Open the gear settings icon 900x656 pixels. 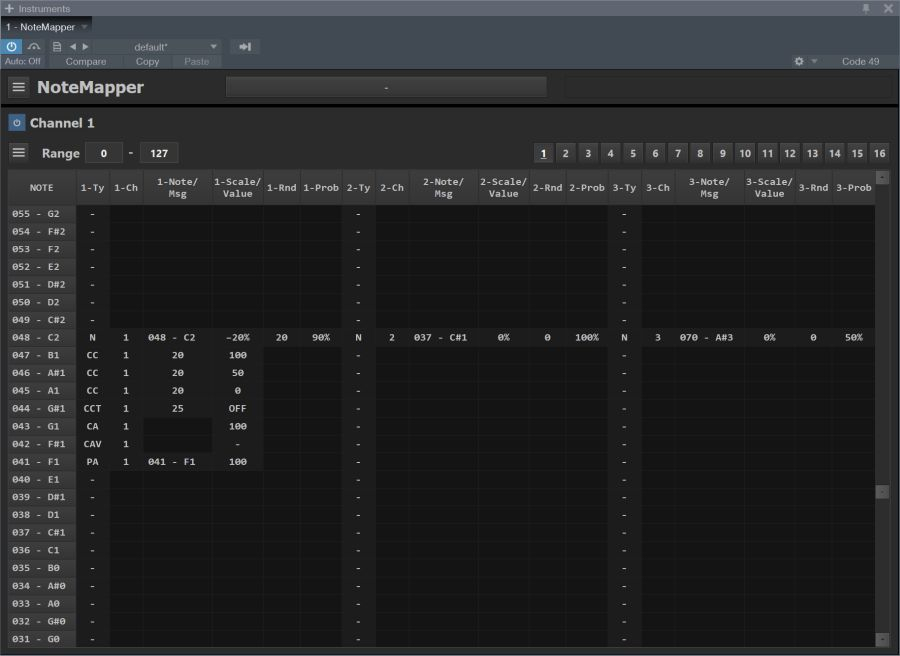(x=799, y=62)
